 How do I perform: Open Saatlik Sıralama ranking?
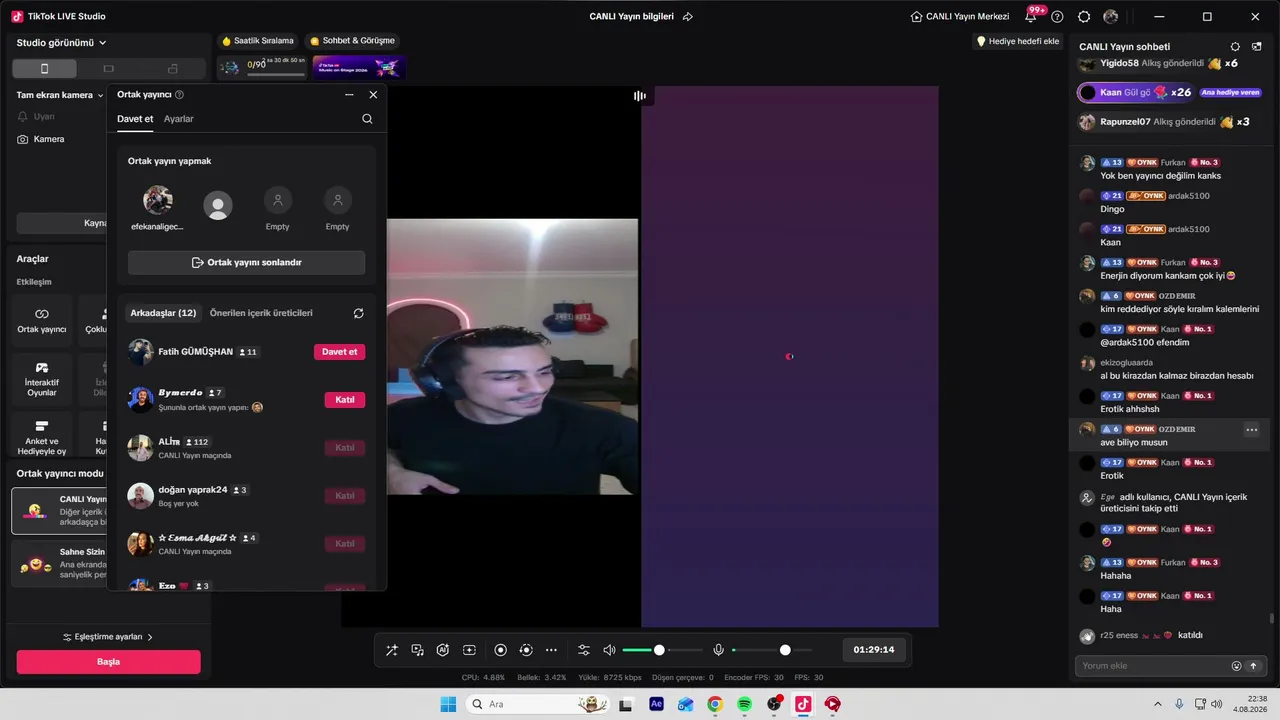click(x=258, y=41)
